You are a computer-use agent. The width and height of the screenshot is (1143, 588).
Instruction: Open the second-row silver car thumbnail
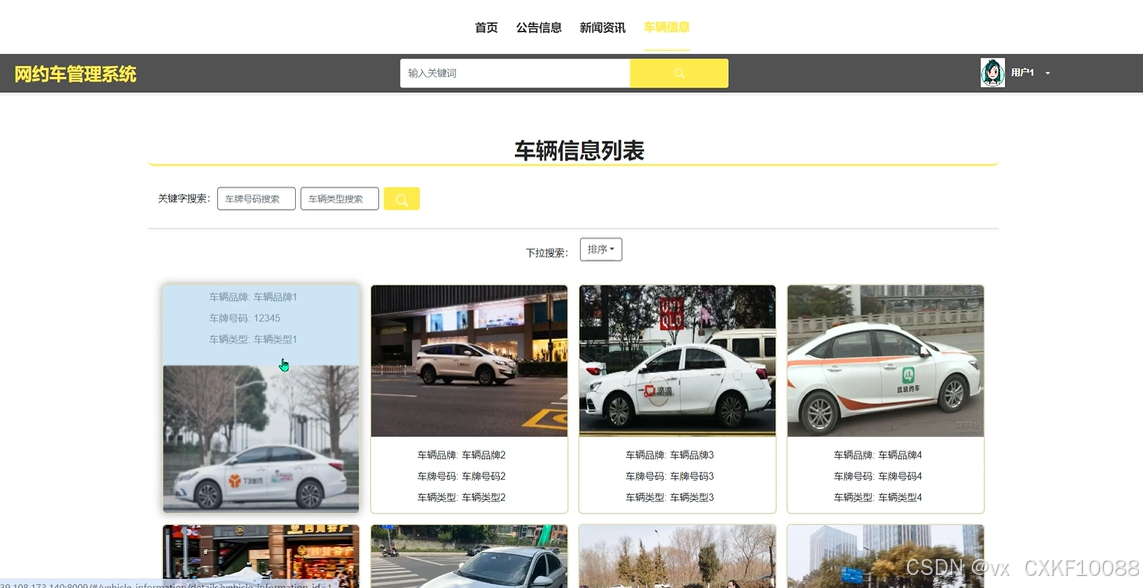click(469, 556)
